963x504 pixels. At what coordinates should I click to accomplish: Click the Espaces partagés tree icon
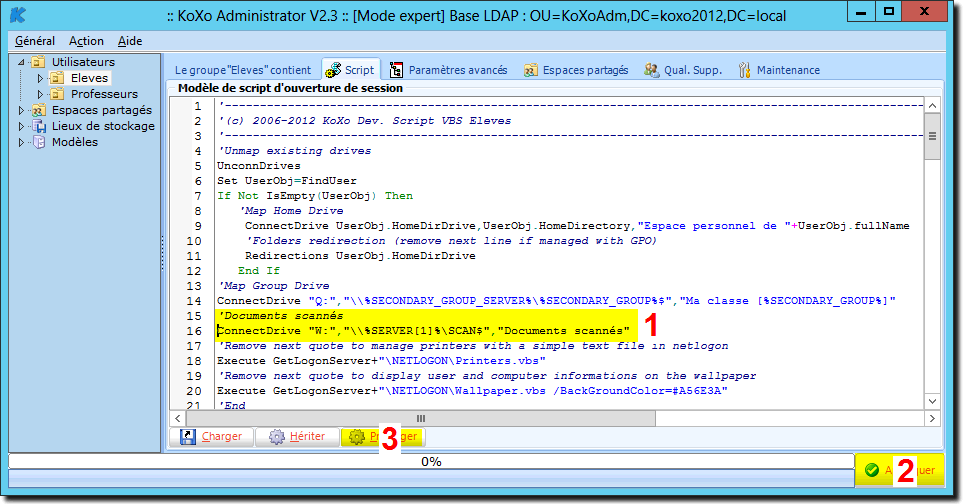tap(38, 110)
